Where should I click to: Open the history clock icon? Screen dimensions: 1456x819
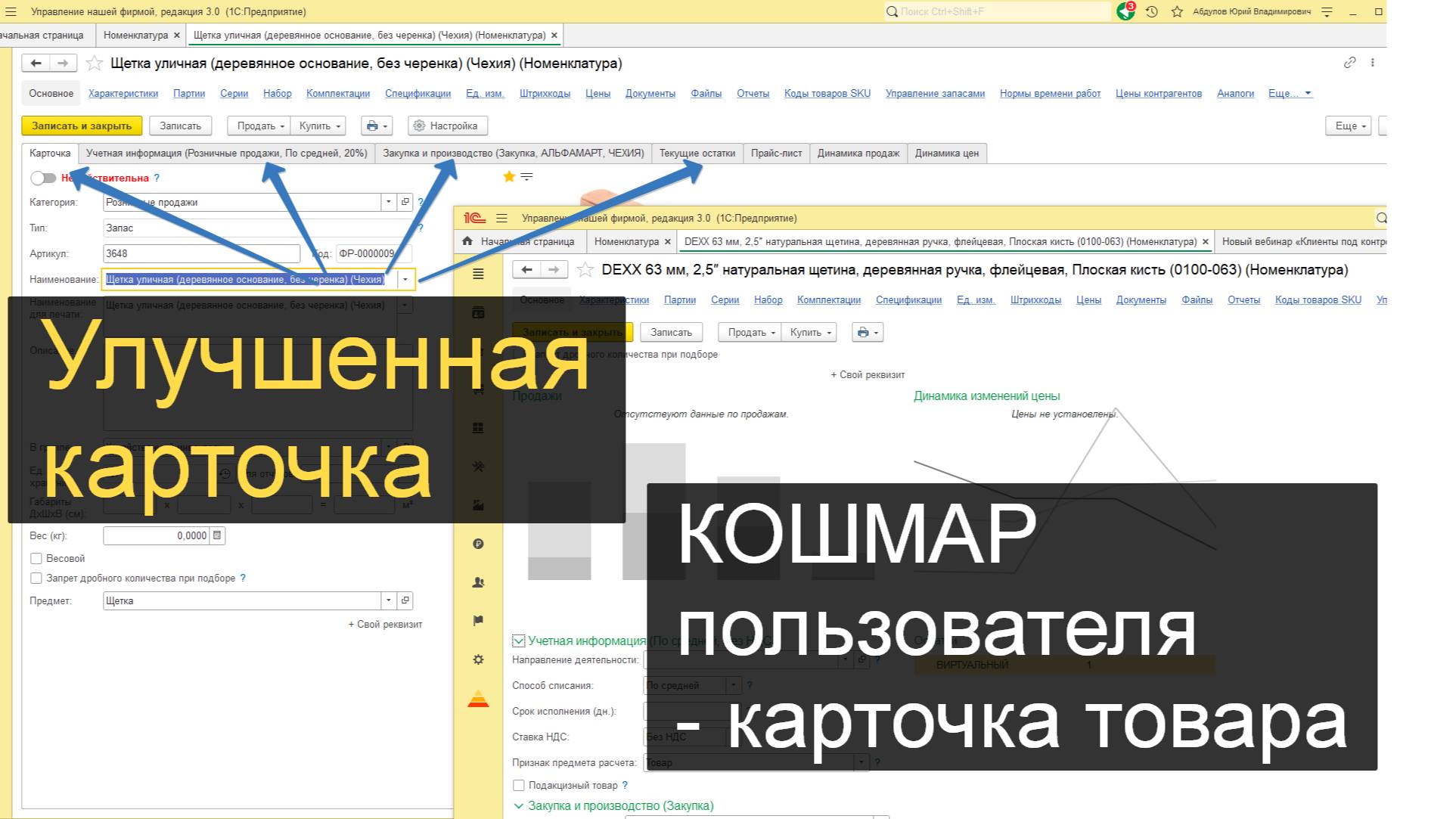pyautogui.click(x=1151, y=11)
